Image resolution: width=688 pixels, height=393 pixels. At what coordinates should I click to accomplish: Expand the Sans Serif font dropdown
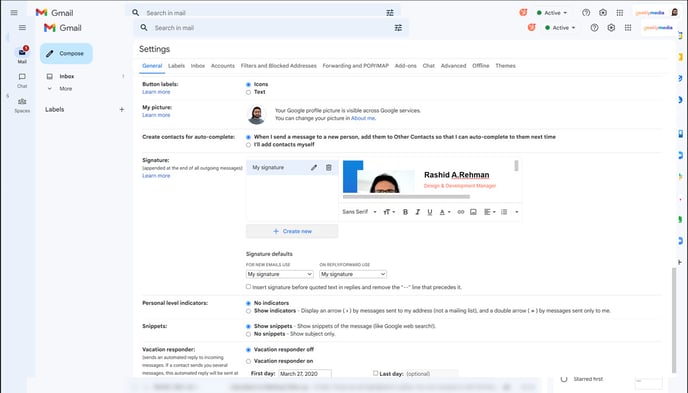coord(359,212)
